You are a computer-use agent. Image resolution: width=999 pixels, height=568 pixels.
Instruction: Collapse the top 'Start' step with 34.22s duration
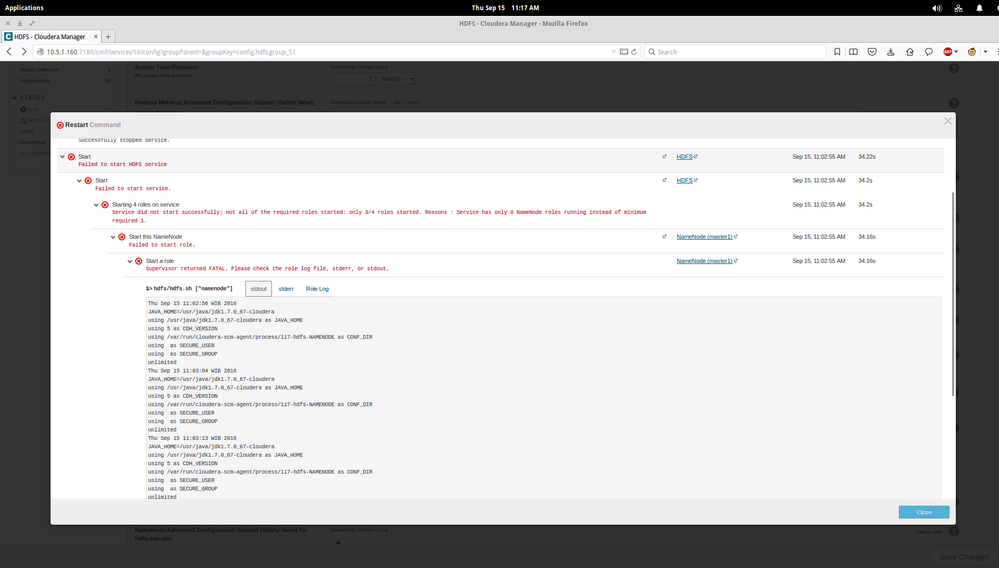(x=62, y=157)
